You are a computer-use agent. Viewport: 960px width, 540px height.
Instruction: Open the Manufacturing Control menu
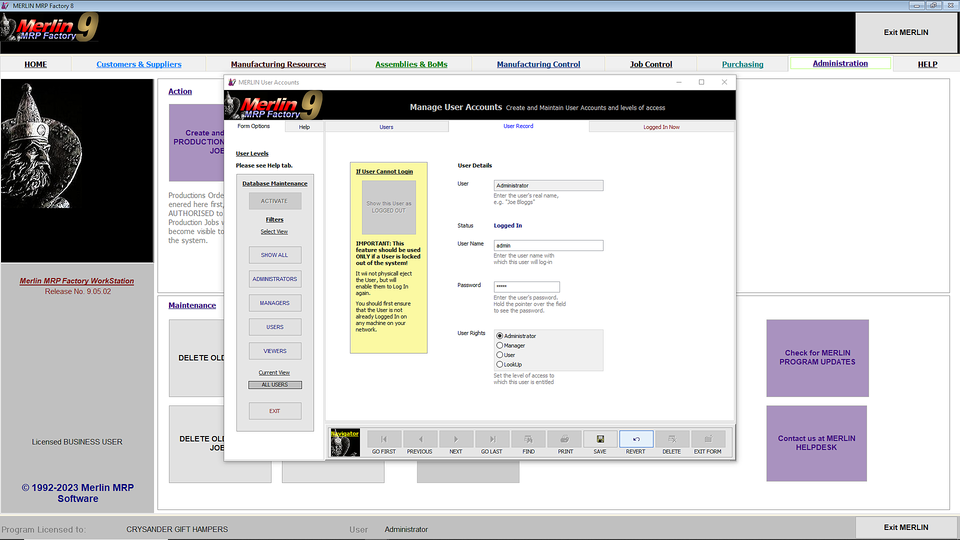(538, 64)
